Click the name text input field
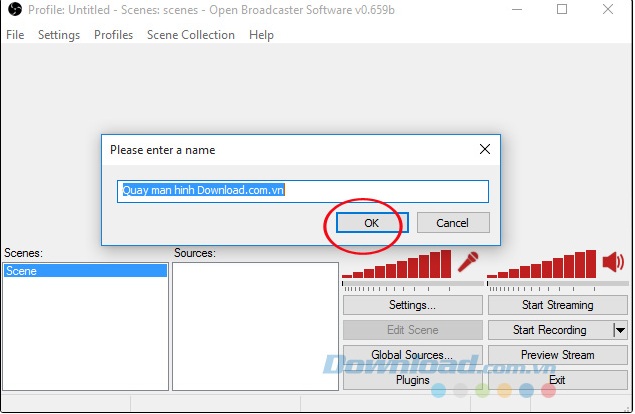The image size is (635, 414). [303, 190]
